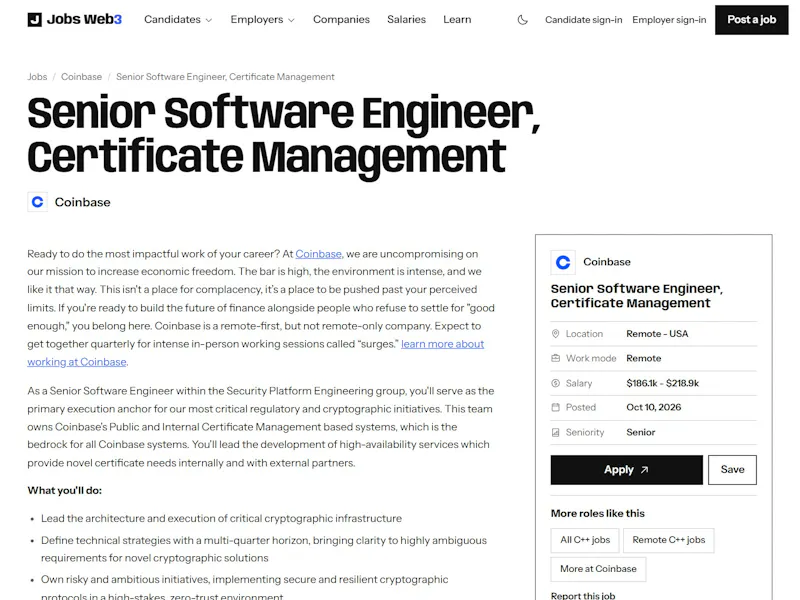
Task: Go to Coinbase breadcrumb
Action: [82, 77]
